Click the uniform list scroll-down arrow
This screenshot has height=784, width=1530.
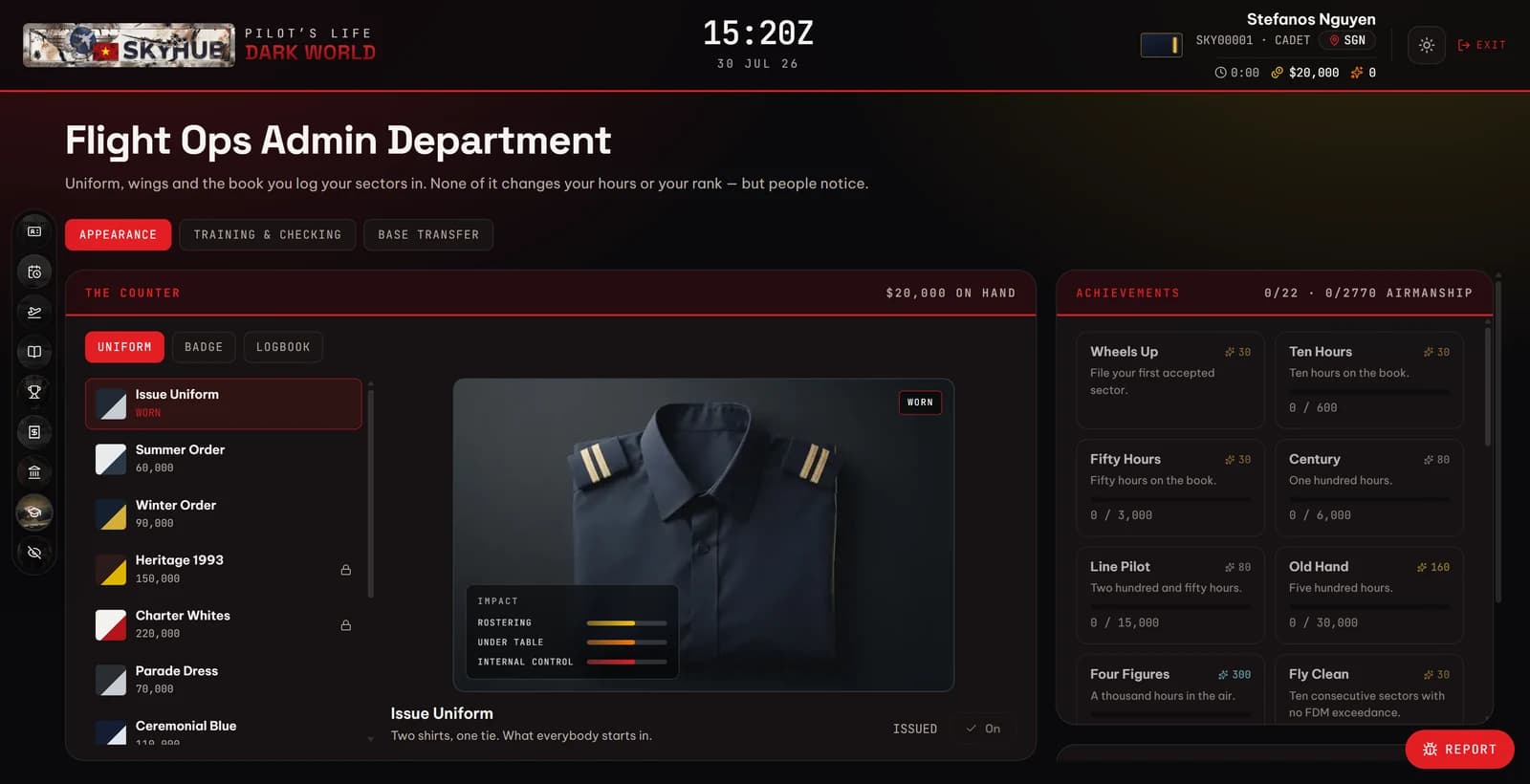[x=371, y=738]
